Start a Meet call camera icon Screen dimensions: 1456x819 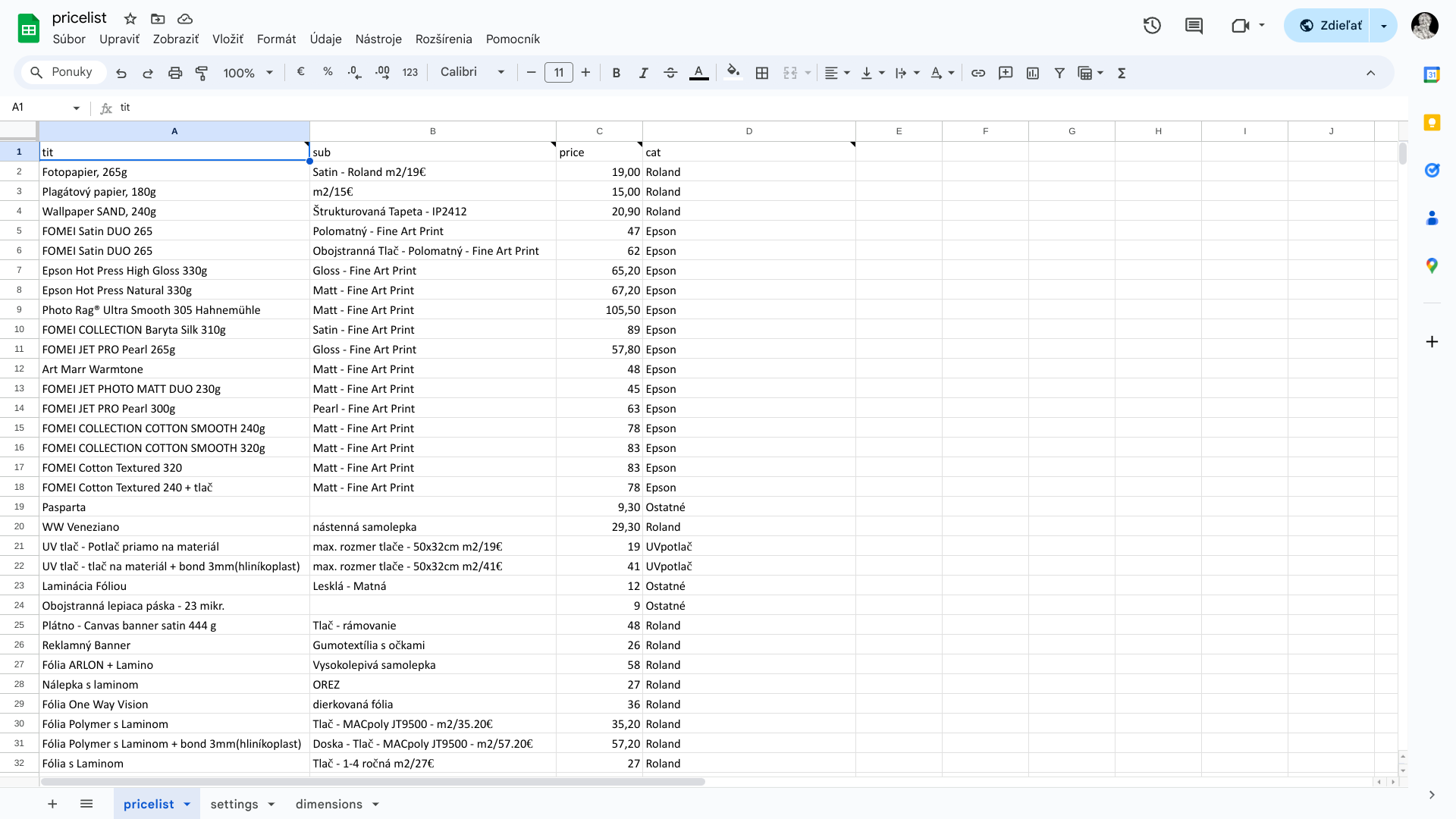click(x=1241, y=26)
